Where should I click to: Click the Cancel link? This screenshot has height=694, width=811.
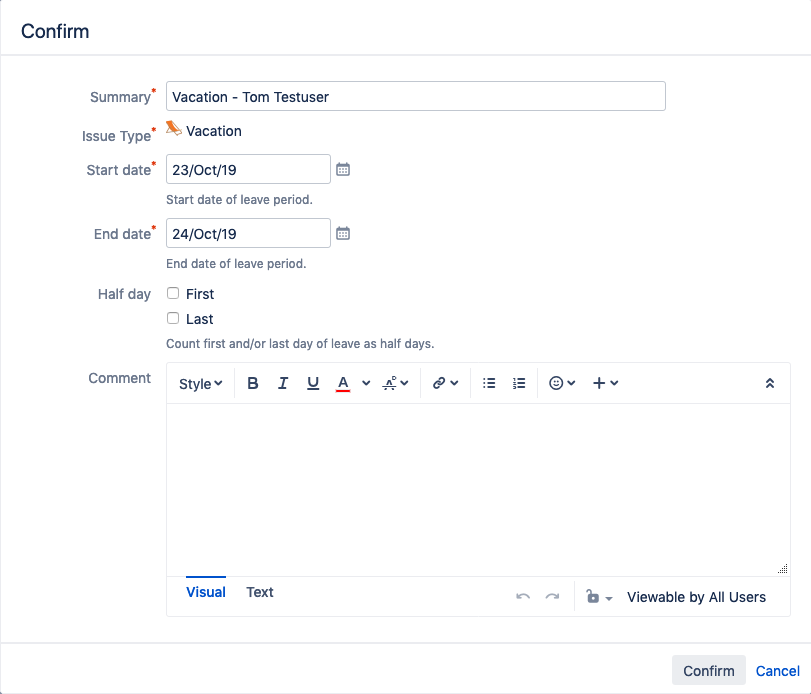pyautogui.click(x=777, y=671)
